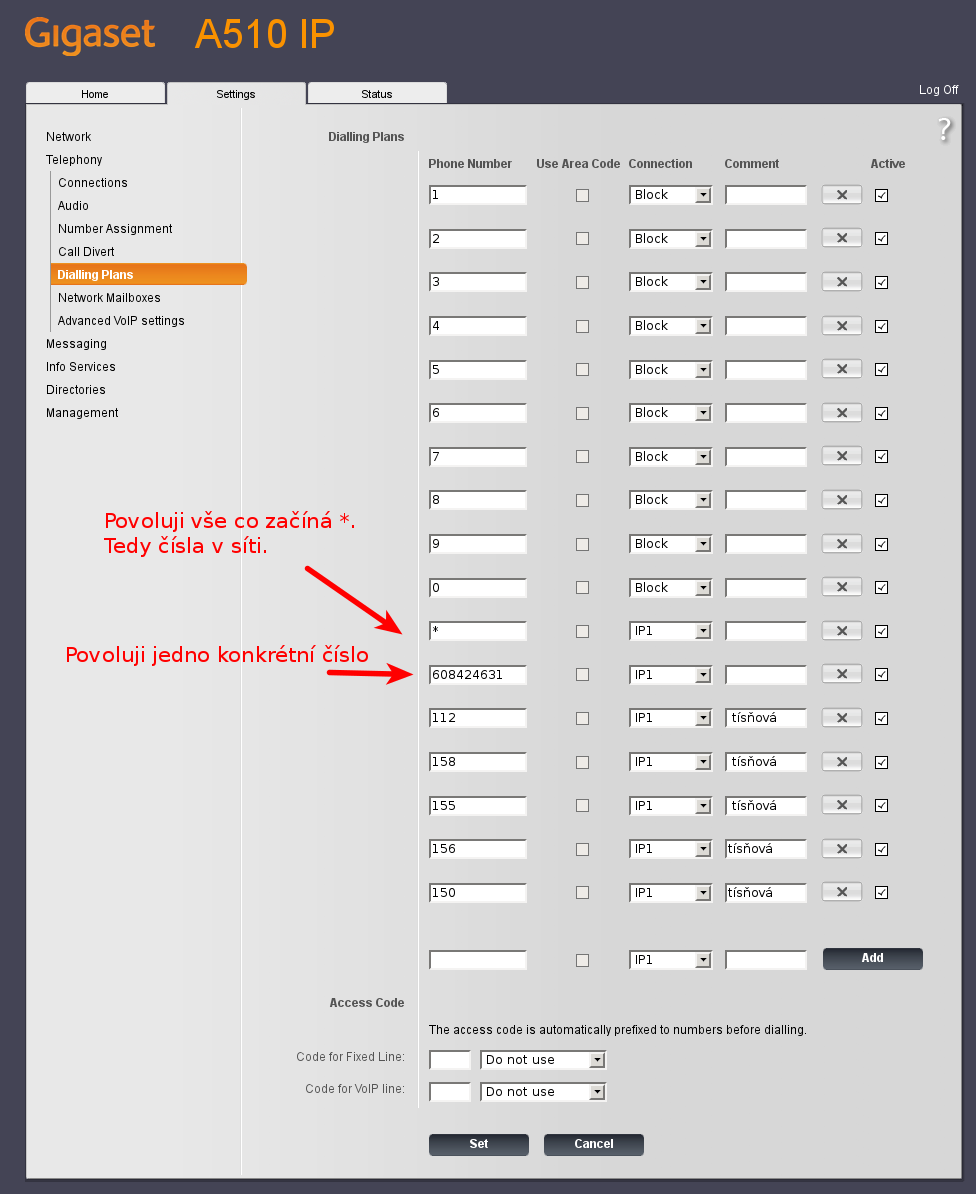
Task: Delete the 150 emergency number row
Action: pyautogui.click(x=841, y=892)
